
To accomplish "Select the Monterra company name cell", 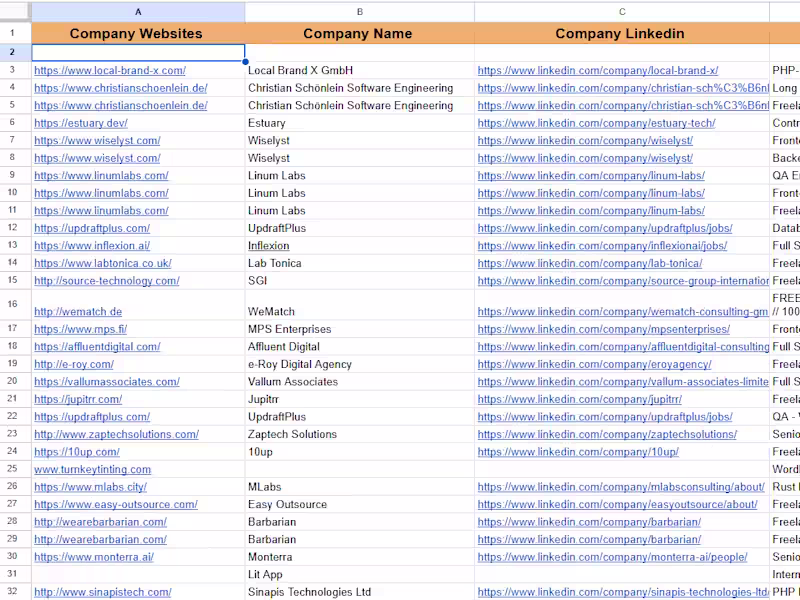I will (x=360, y=557).
